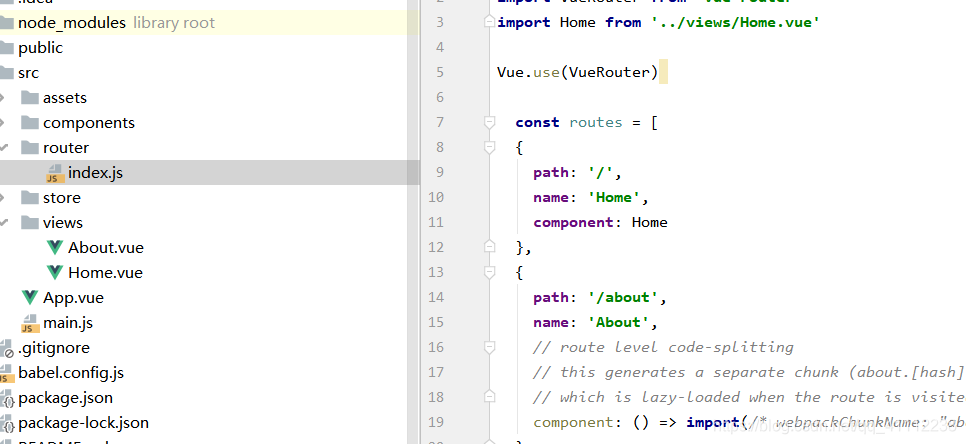This screenshot has height=444, width=966.
Task: Fold the object starting at line 8
Action: [x=489, y=147]
